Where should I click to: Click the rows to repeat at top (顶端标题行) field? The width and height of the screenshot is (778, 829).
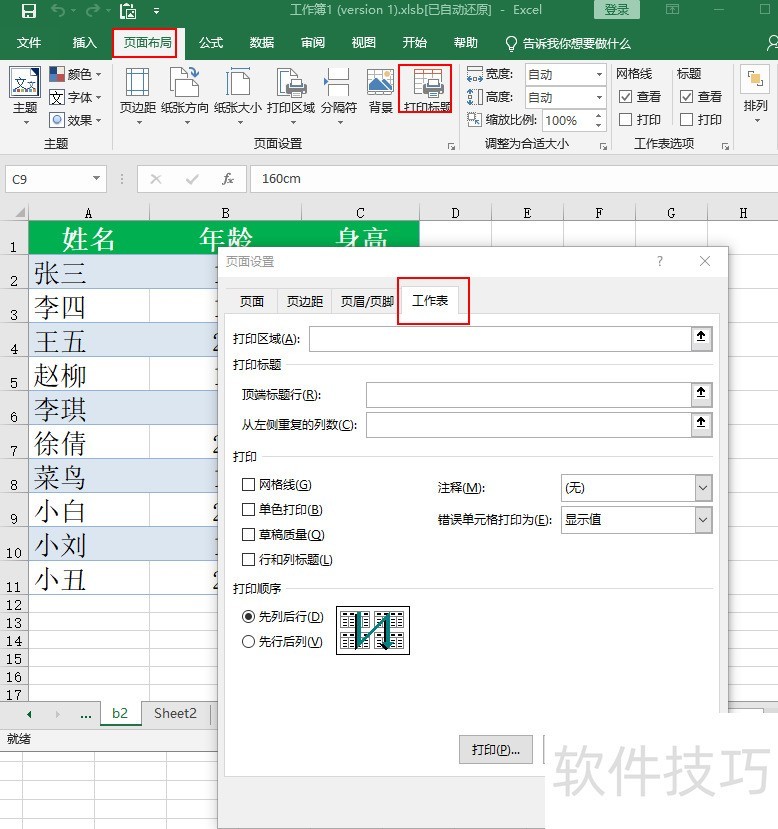click(x=527, y=395)
